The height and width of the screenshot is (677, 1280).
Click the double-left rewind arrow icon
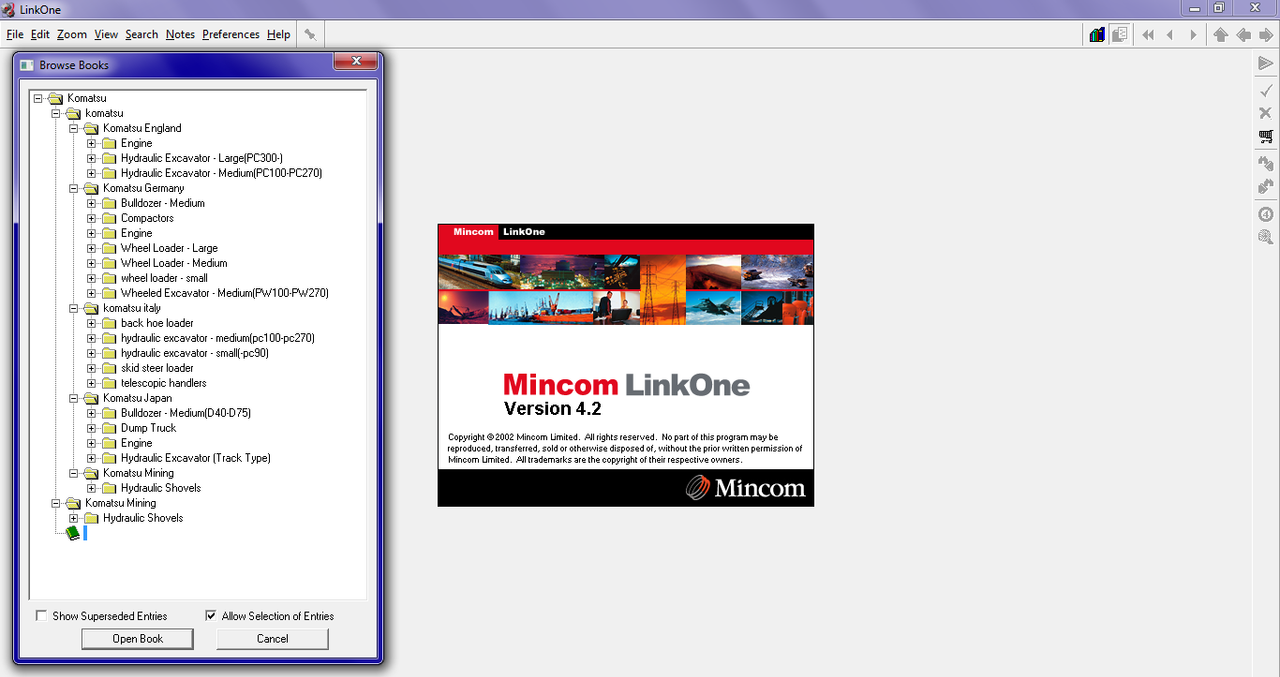tap(1148, 35)
